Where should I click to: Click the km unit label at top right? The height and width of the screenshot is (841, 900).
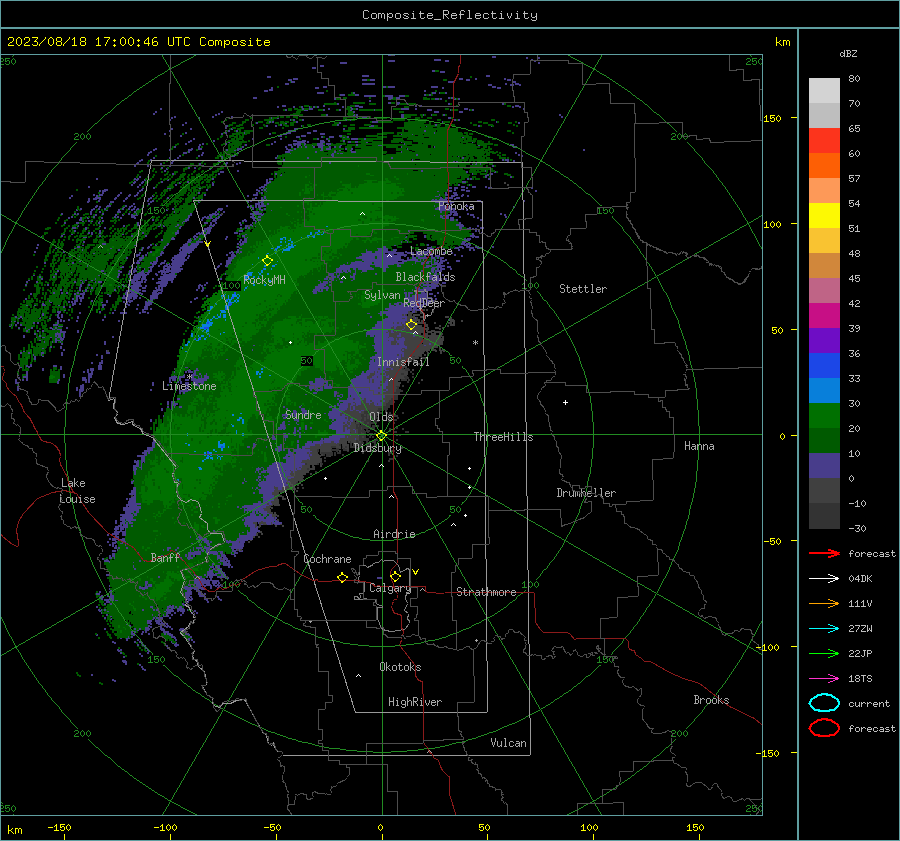[782, 42]
